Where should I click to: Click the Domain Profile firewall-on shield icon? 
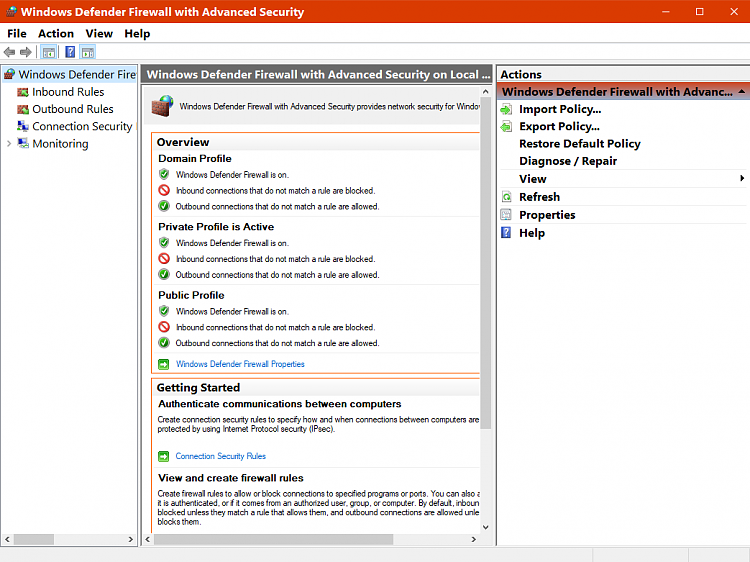164,174
